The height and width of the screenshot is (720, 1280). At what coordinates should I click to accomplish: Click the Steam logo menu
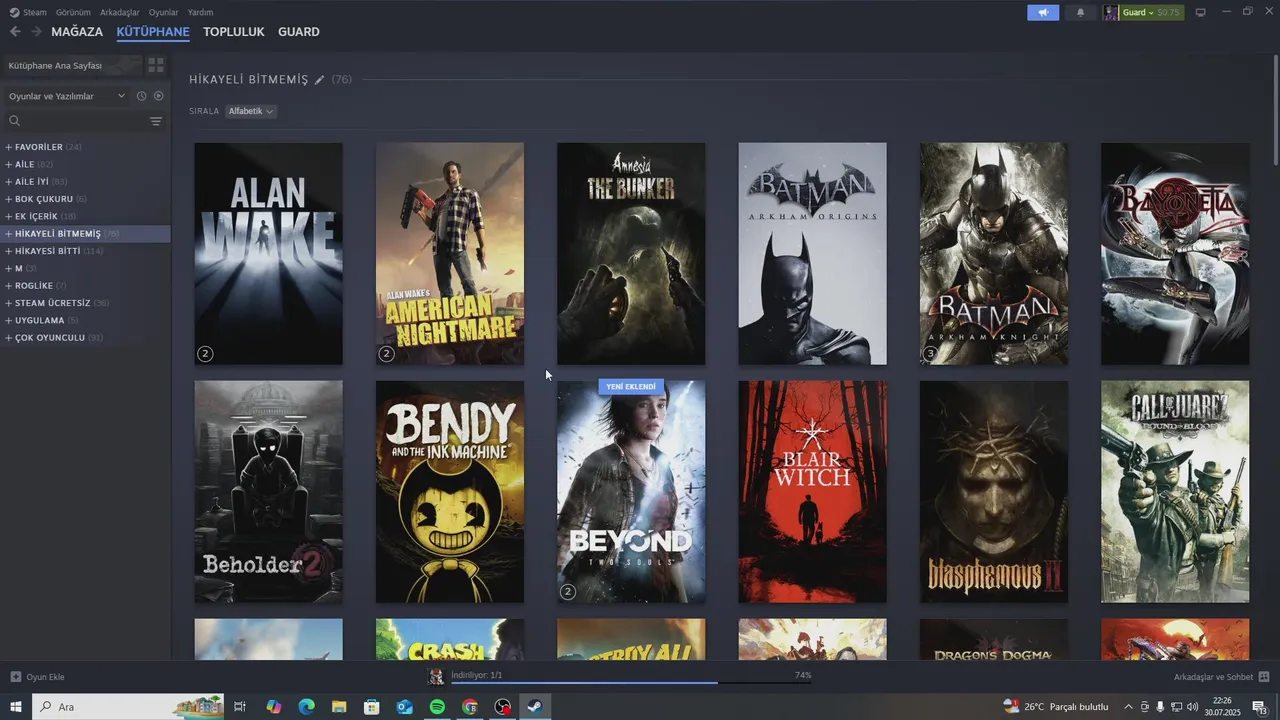click(27, 12)
